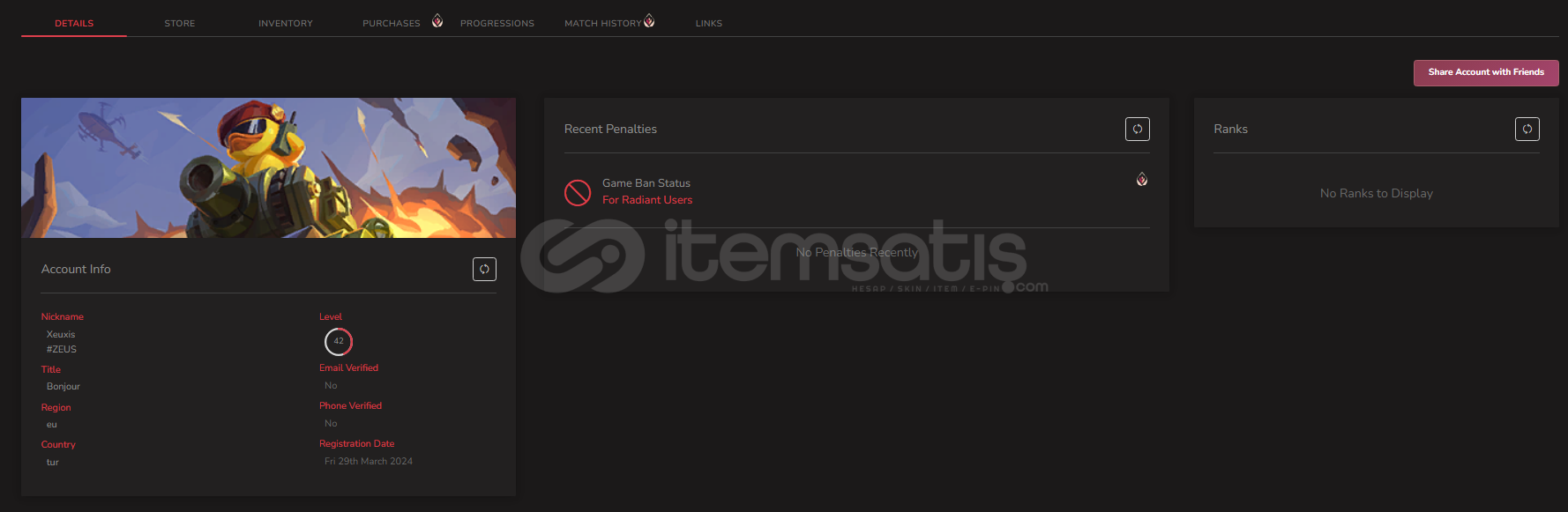Click Share Account with Friends button
The image size is (1568, 512).
[1486, 72]
